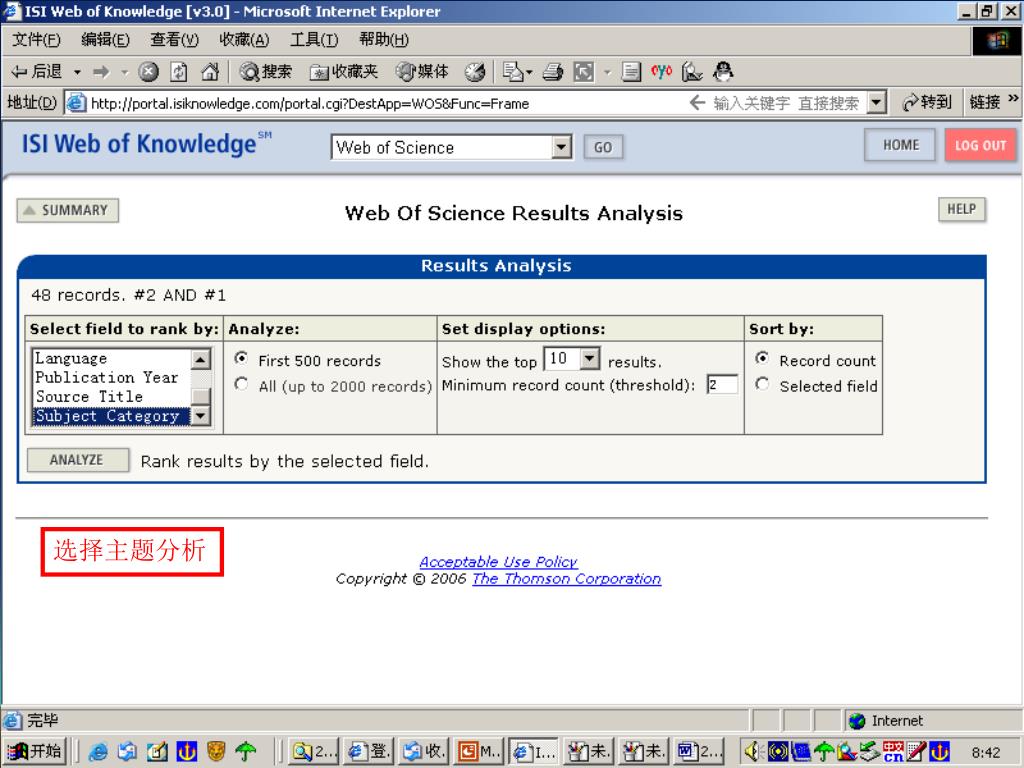This screenshot has width=1024, height=768.
Task: Click the field list scroll-up arrow
Action: pyautogui.click(x=200, y=359)
